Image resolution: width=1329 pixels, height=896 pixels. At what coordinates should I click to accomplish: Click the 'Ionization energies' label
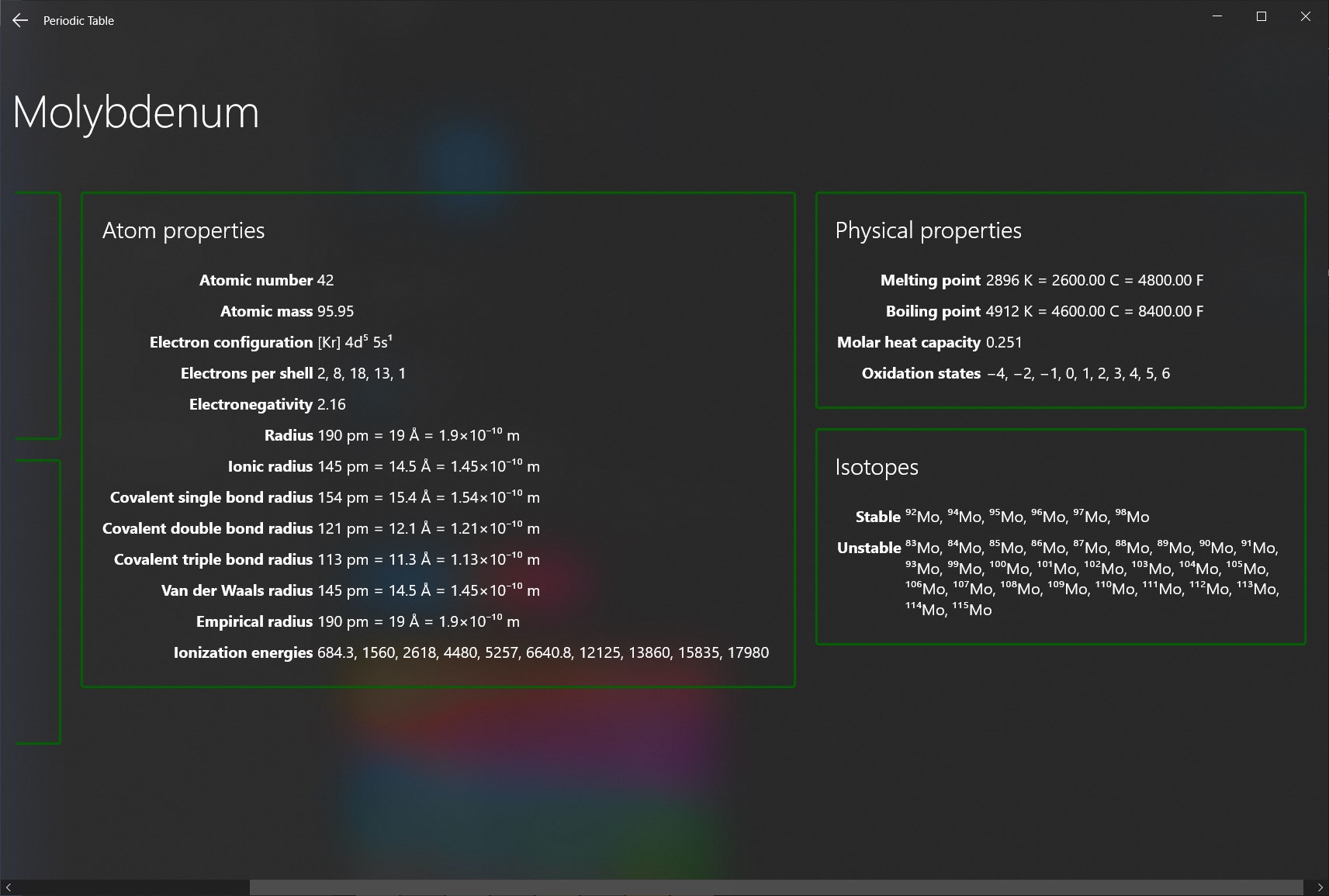point(244,652)
